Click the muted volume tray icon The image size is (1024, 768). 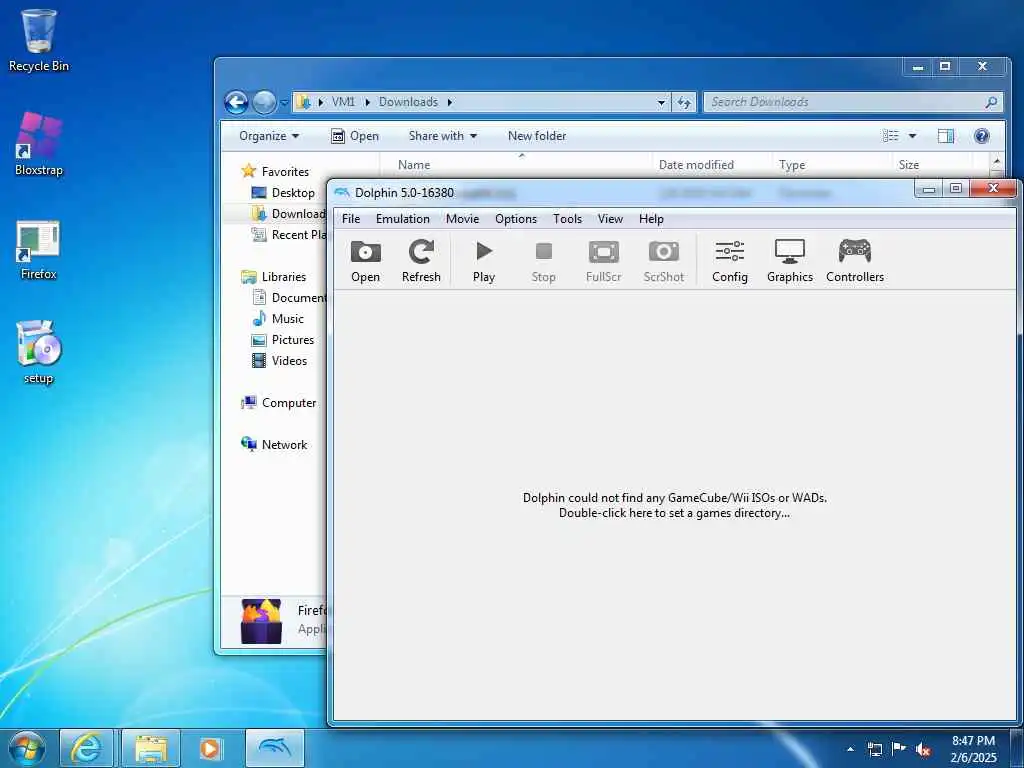(923, 750)
